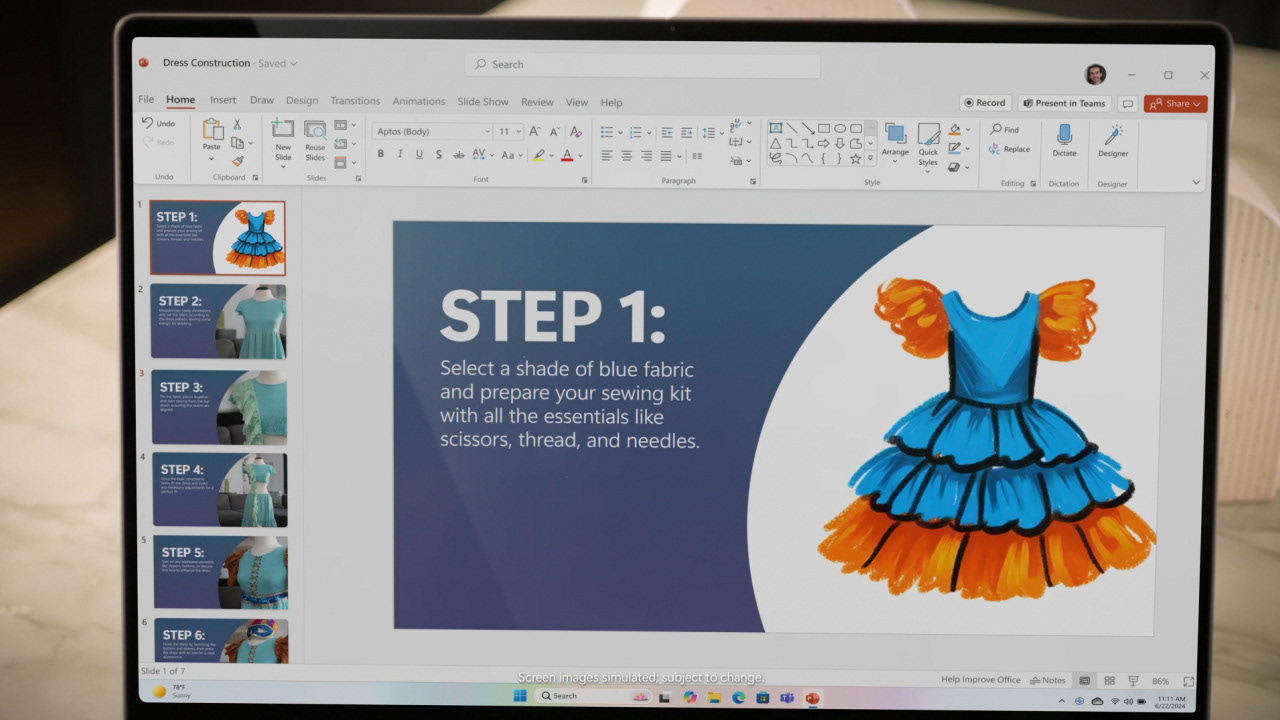1280x720 pixels.
Task: Expand the New Slide dropdown arrow
Action: (x=283, y=165)
